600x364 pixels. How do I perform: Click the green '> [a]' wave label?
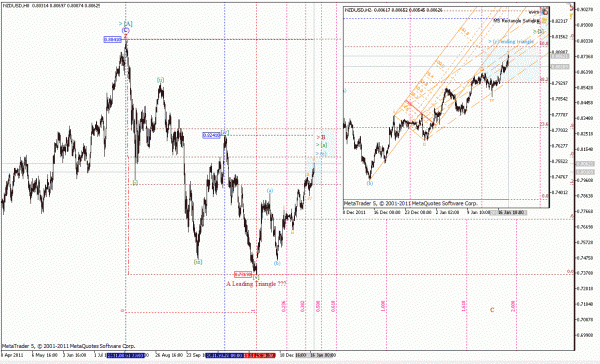pyautogui.click(x=321, y=145)
